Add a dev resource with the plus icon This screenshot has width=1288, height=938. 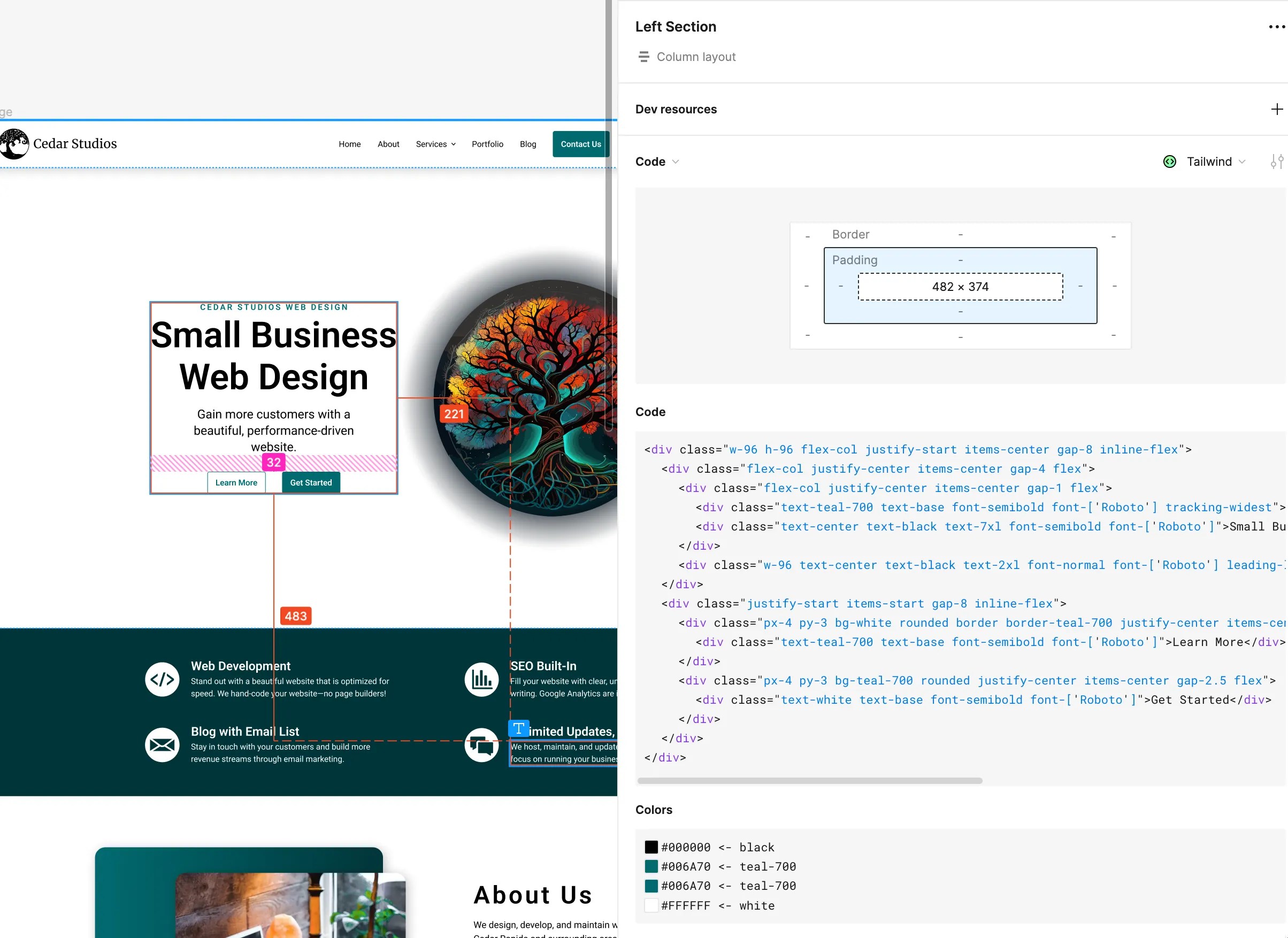(x=1277, y=109)
